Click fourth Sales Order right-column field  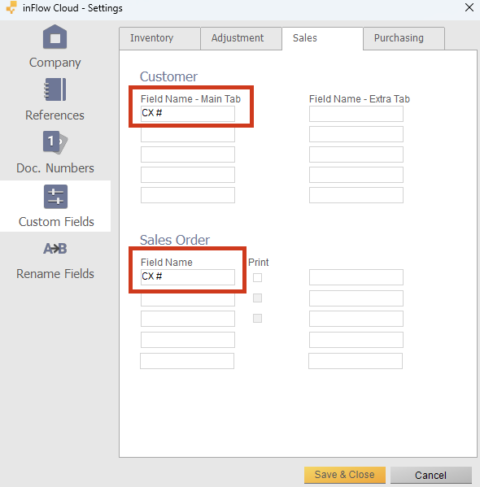356,340
